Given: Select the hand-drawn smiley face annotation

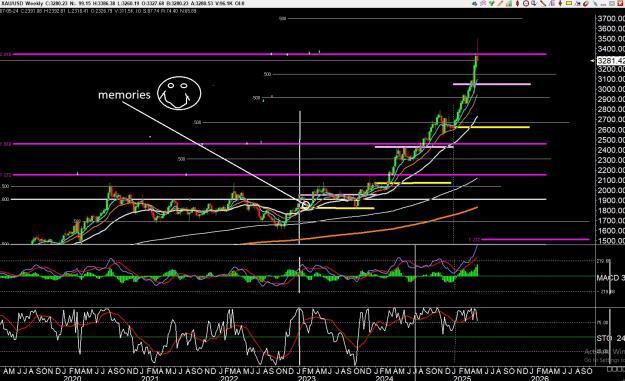Looking at the screenshot, I should [x=179, y=93].
